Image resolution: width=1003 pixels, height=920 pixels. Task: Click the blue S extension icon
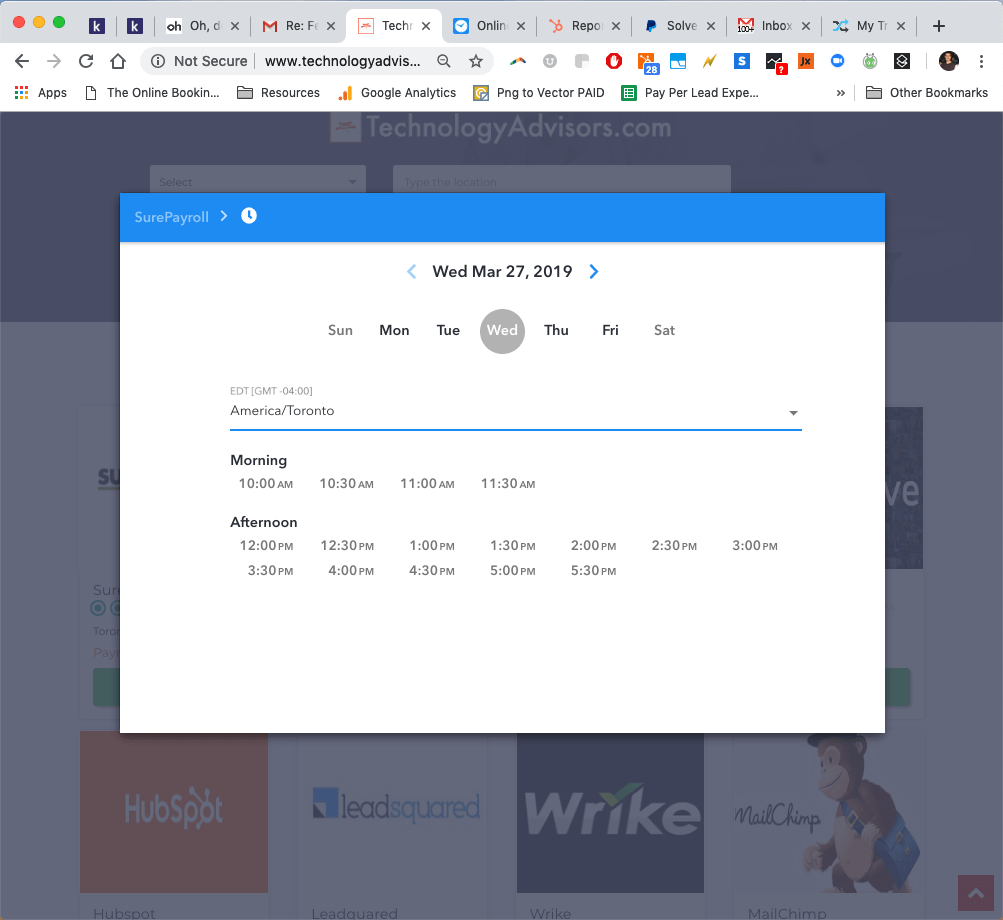pyautogui.click(x=741, y=61)
